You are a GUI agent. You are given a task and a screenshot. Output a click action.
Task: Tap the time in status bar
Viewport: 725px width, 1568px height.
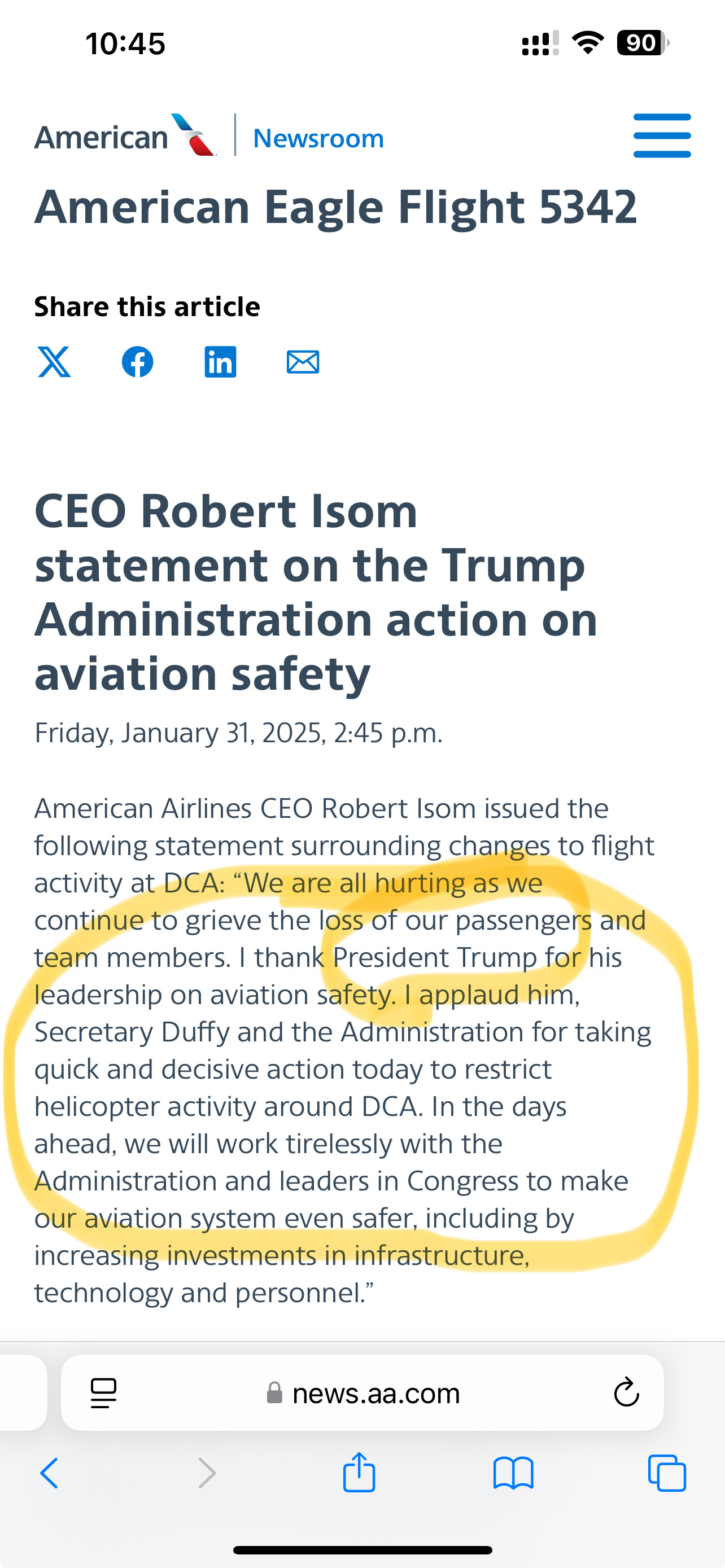click(125, 44)
